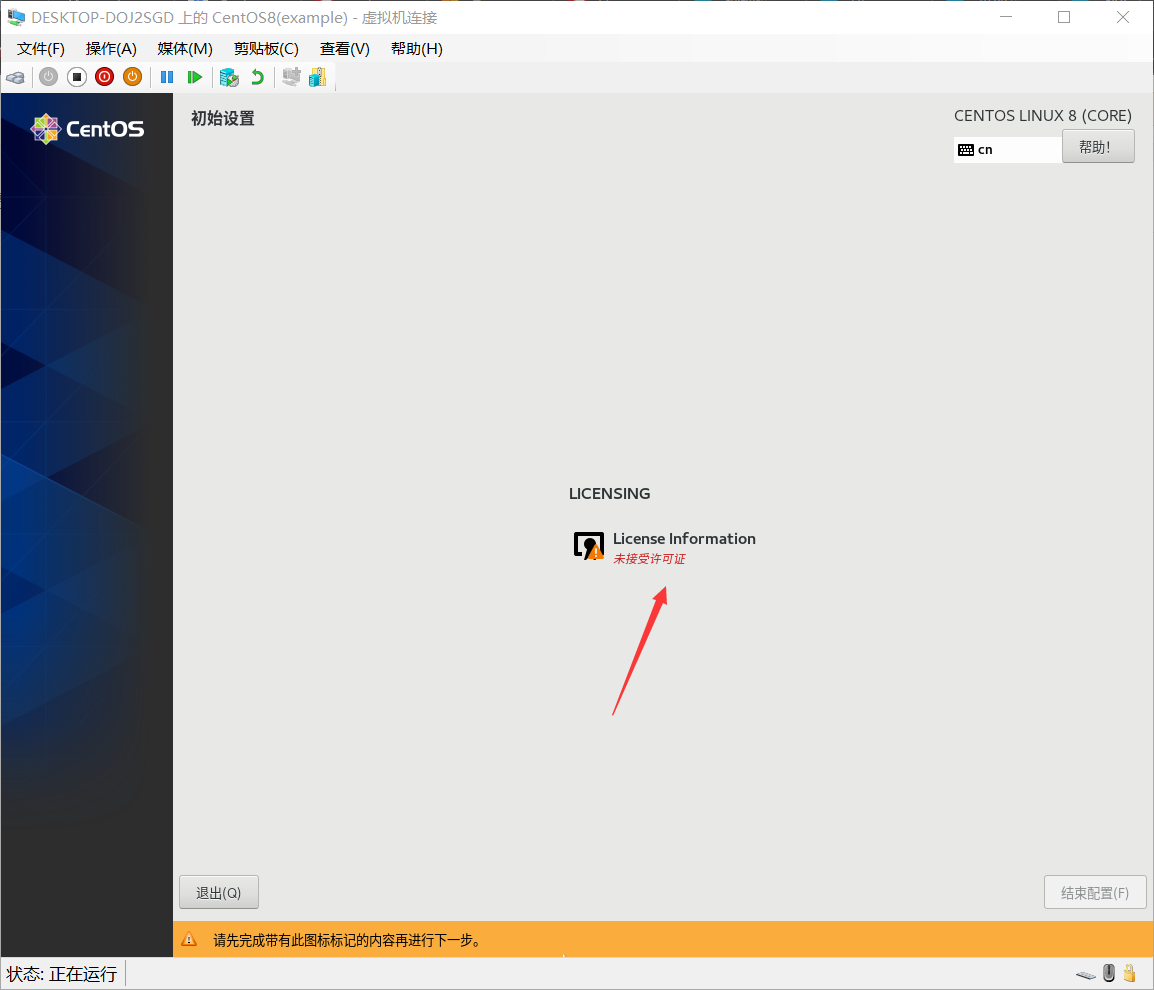The width and height of the screenshot is (1154, 990).
Task: Click the keyboard status icon in status bar
Action: 1086,975
